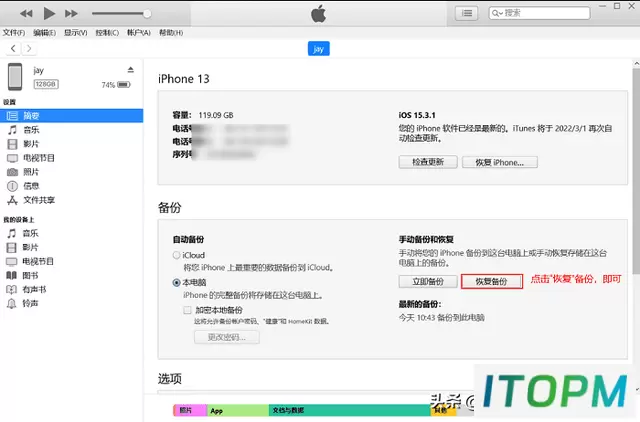Open the 文件(F) menu
Viewport: 640px width, 422px height.
(x=14, y=33)
